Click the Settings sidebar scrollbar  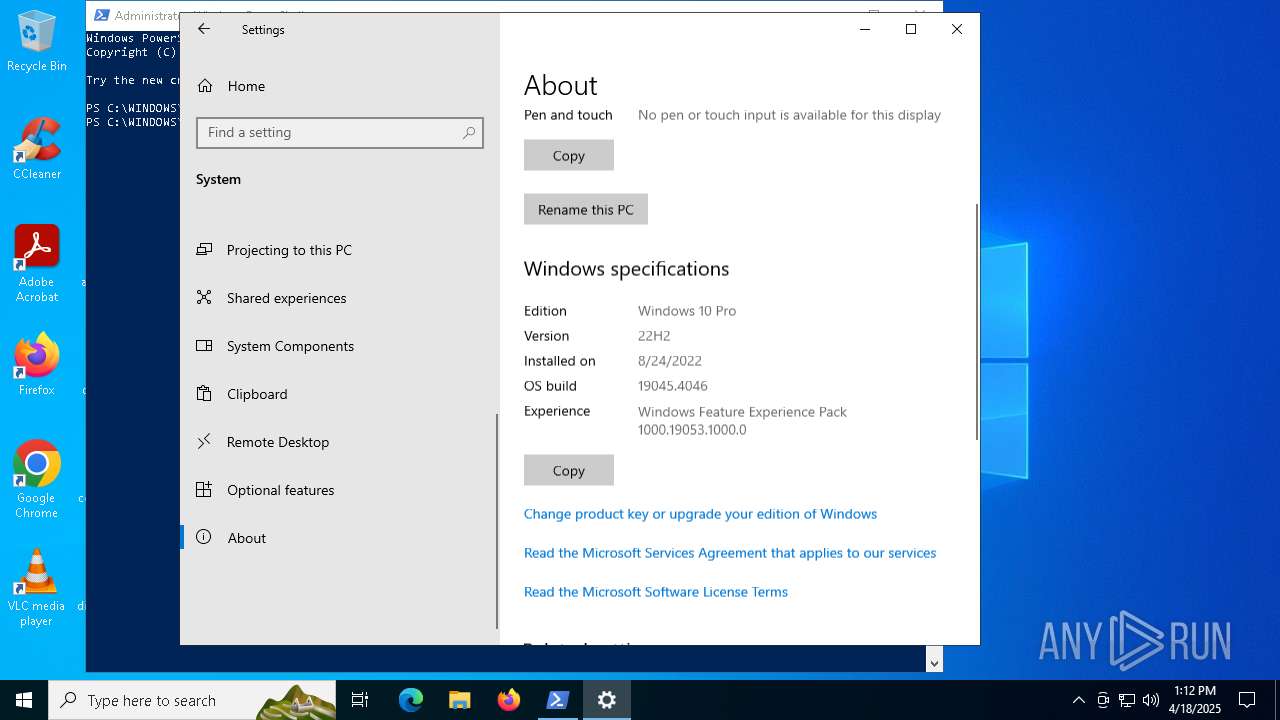point(497,520)
